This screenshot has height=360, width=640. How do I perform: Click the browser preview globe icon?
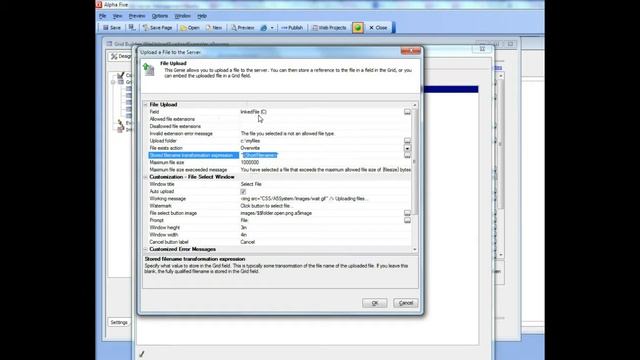264,28
